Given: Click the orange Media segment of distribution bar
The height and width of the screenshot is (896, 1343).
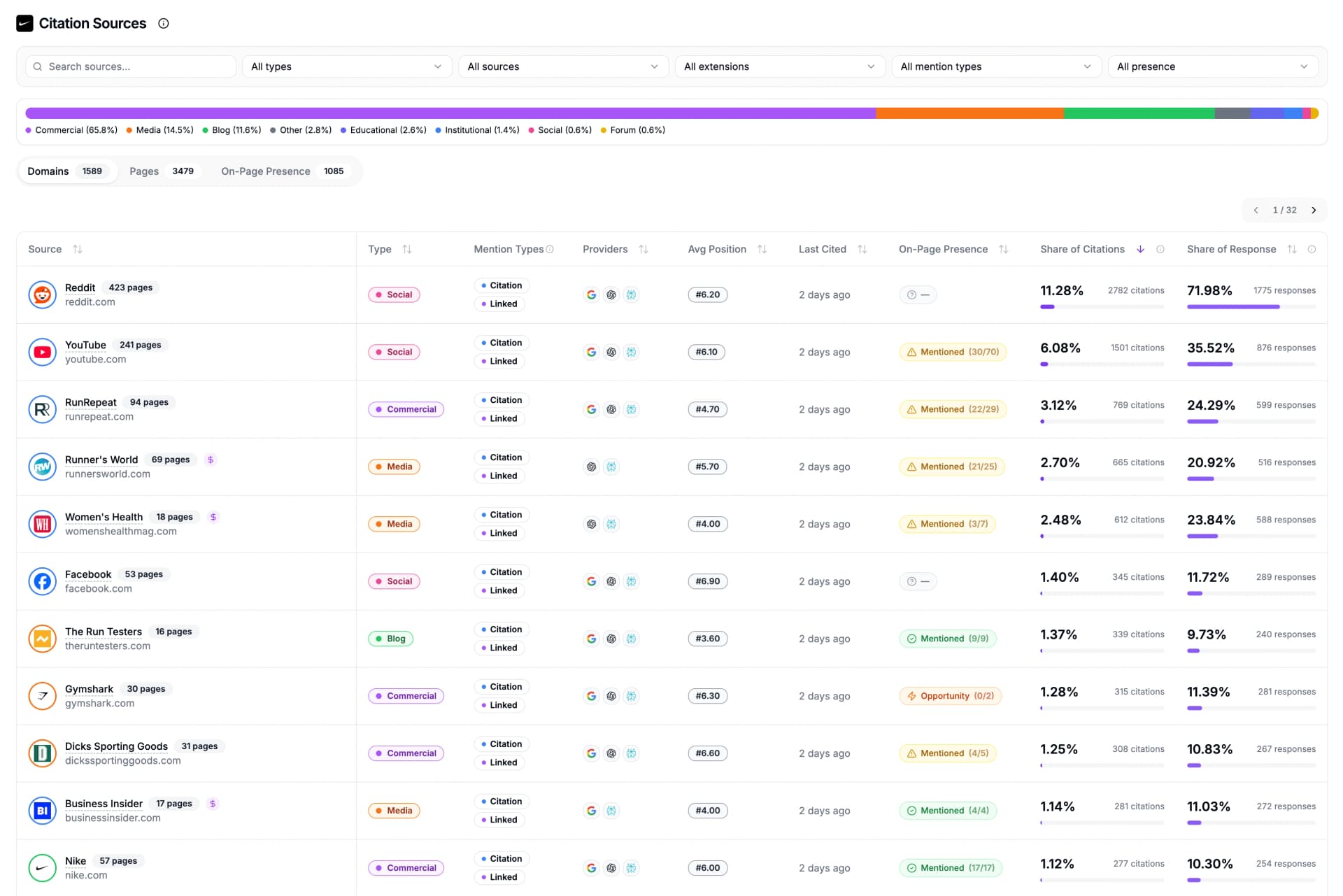Looking at the screenshot, I should [969, 113].
